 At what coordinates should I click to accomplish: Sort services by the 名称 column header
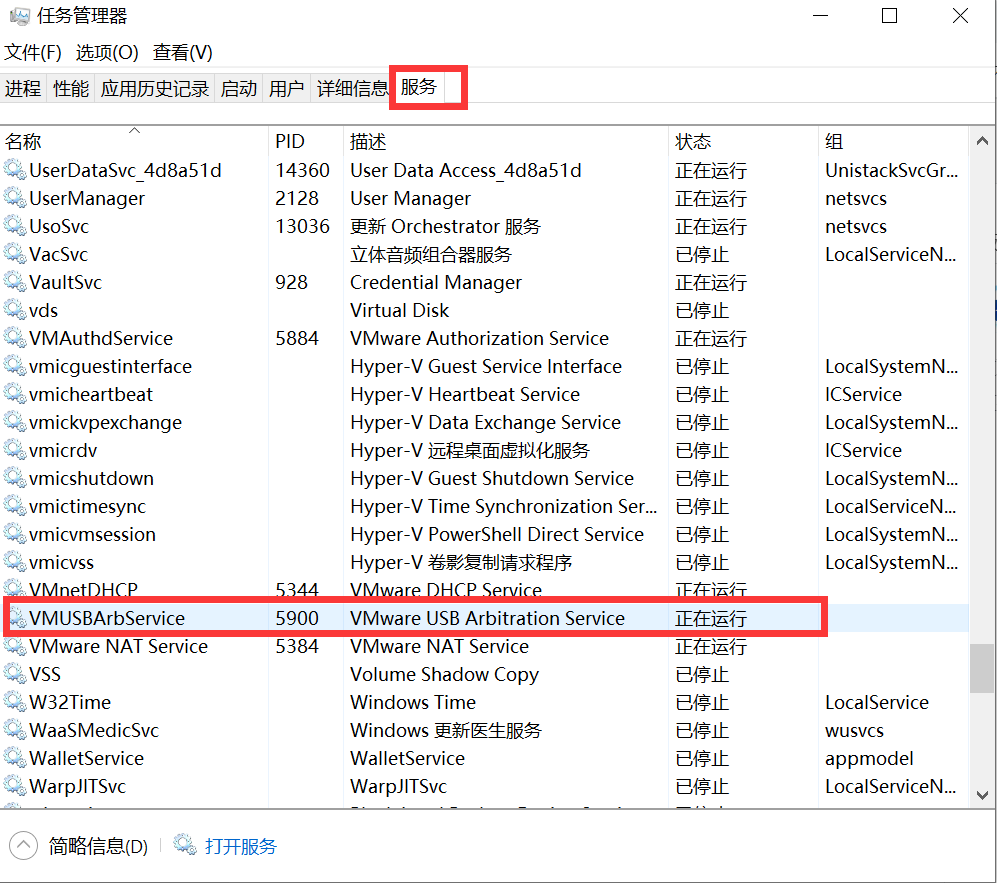click(x=135, y=141)
